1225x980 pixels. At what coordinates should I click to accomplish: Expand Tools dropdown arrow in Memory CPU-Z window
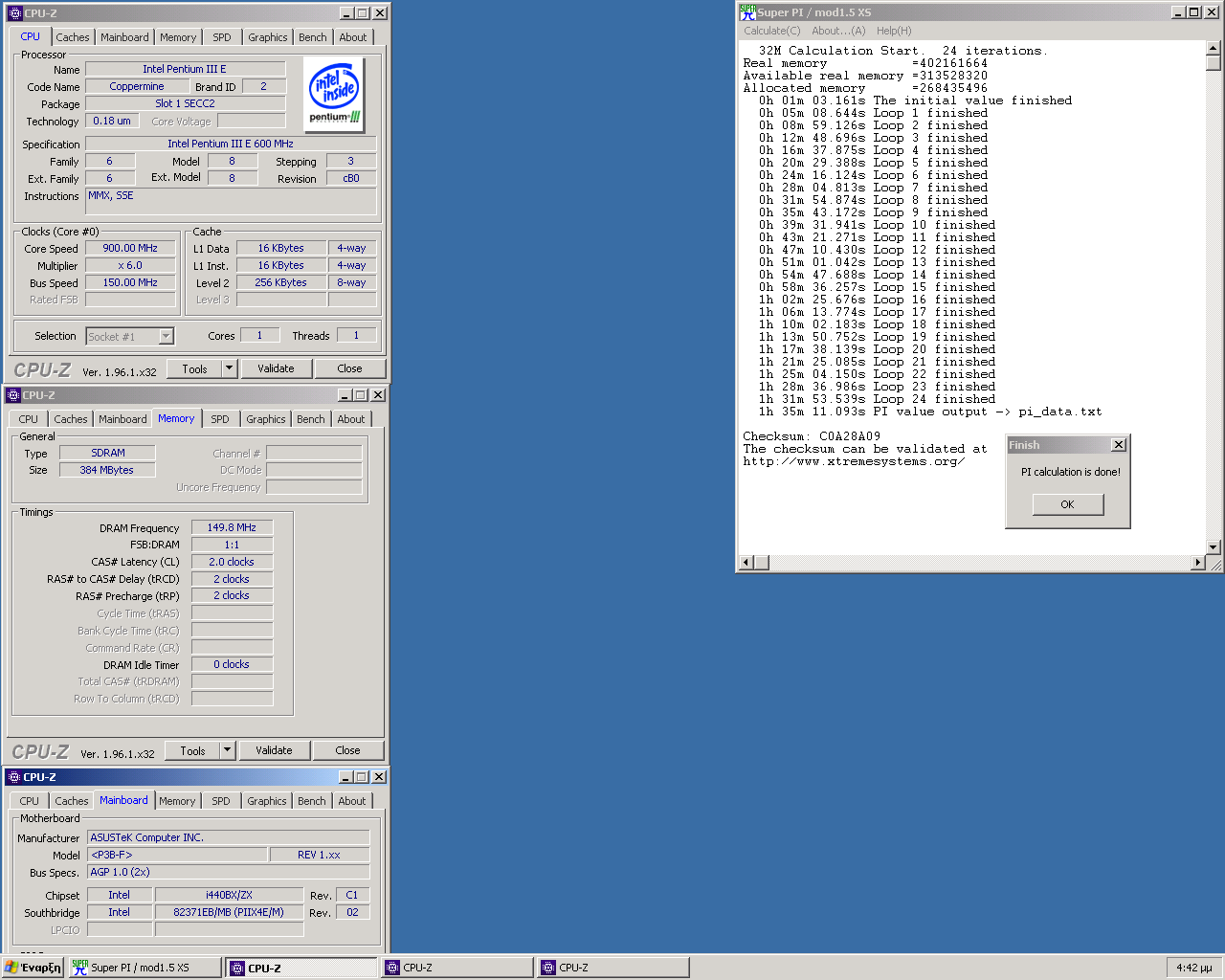pos(227,750)
